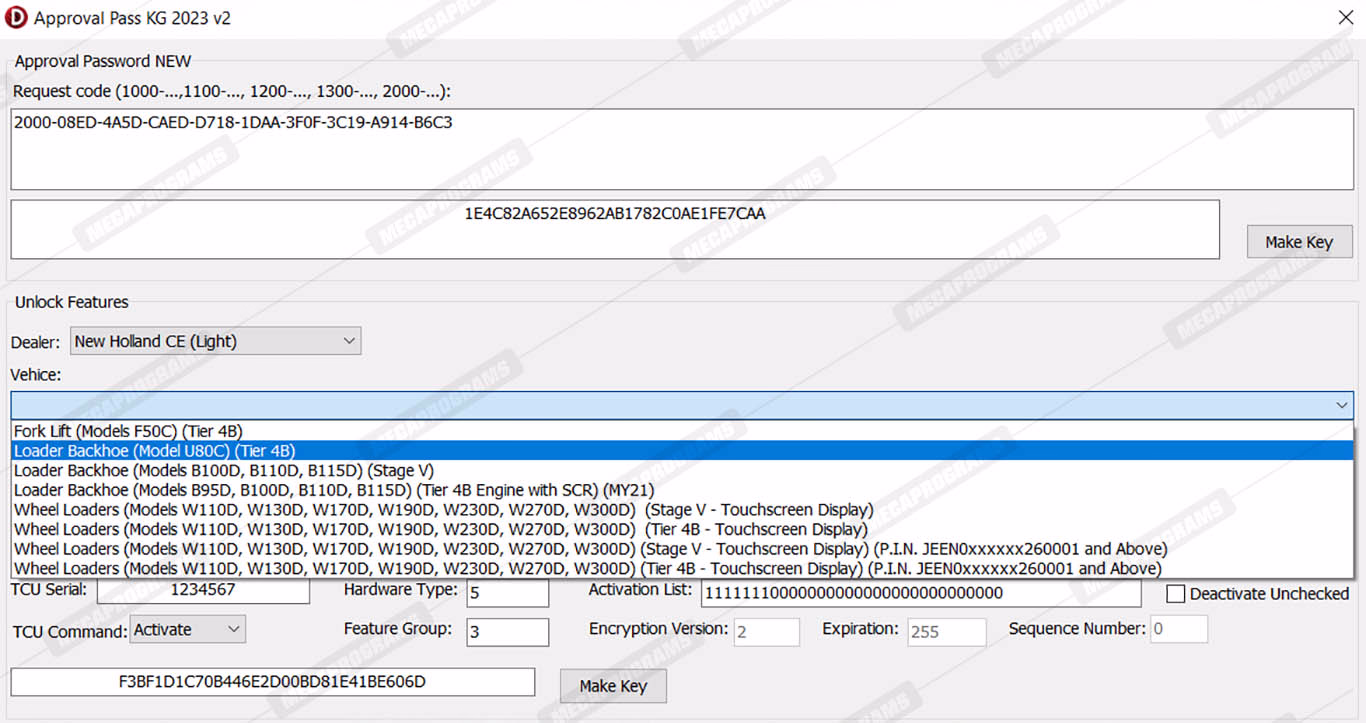
Task: Select Fork Lift (Models F50C) (Tier 4B)
Action: pyautogui.click(x=128, y=431)
